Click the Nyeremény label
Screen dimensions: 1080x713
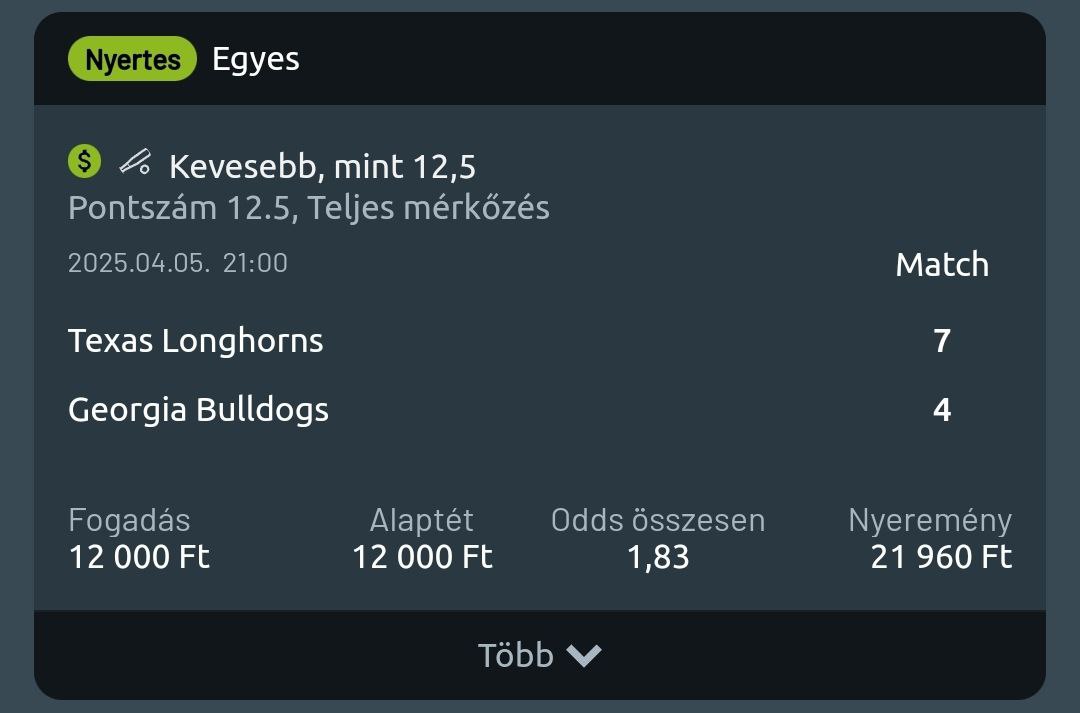pyautogui.click(x=930, y=521)
